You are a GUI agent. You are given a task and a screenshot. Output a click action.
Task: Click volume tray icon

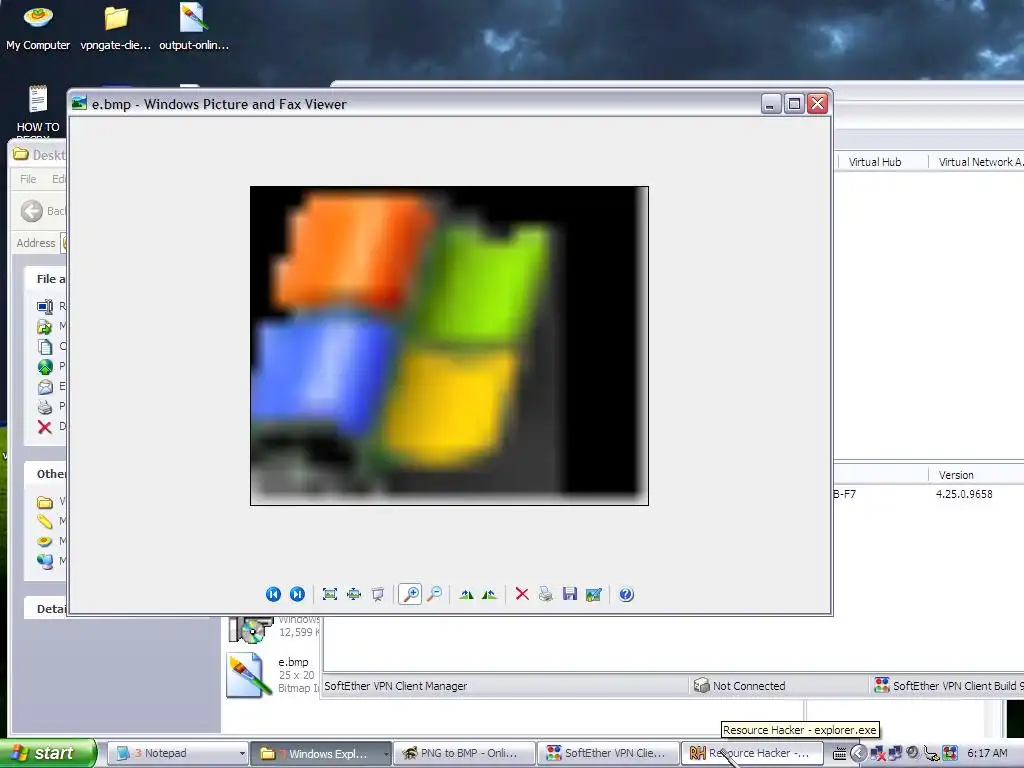(912, 753)
